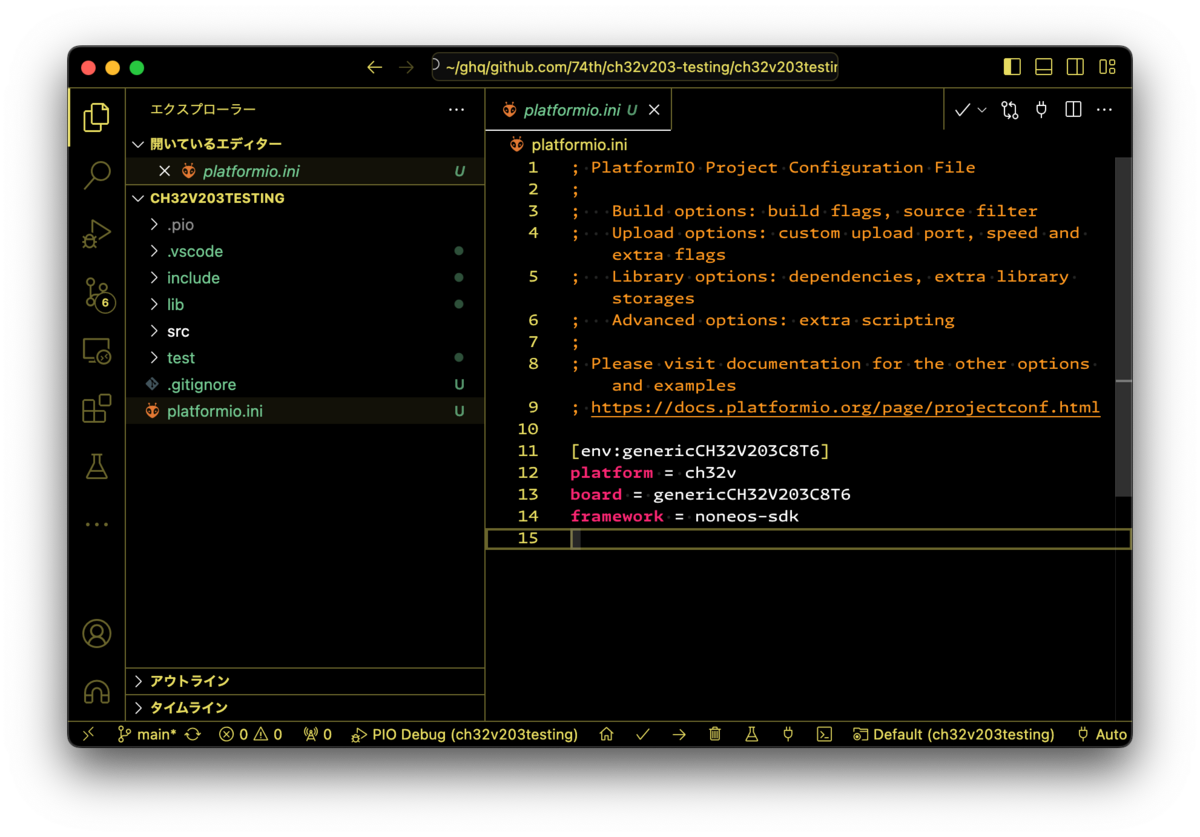Open the Remote Explorer view
Image resolution: width=1200 pixels, height=837 pixels.
click(x=97, y=351)
